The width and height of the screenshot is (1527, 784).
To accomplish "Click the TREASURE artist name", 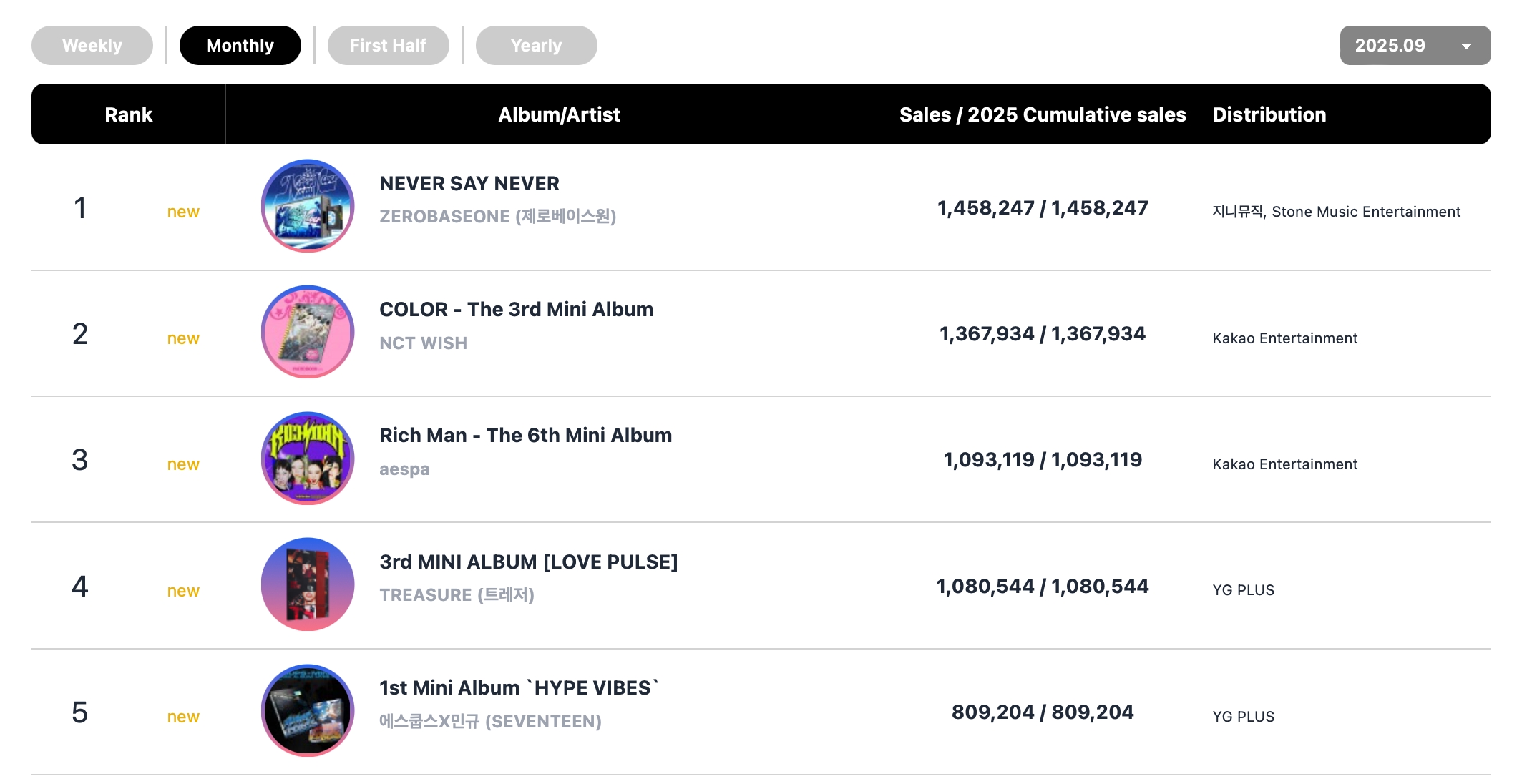I will coord(457,595).
